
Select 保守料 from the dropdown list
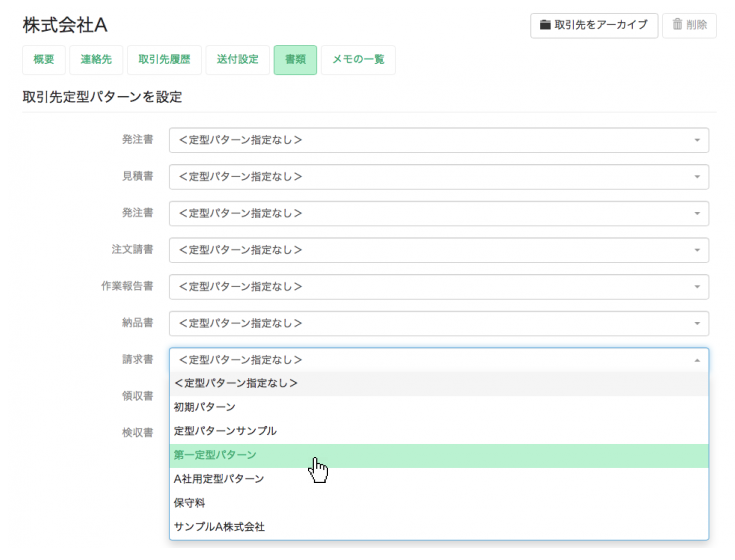click(x=439, y=503)
